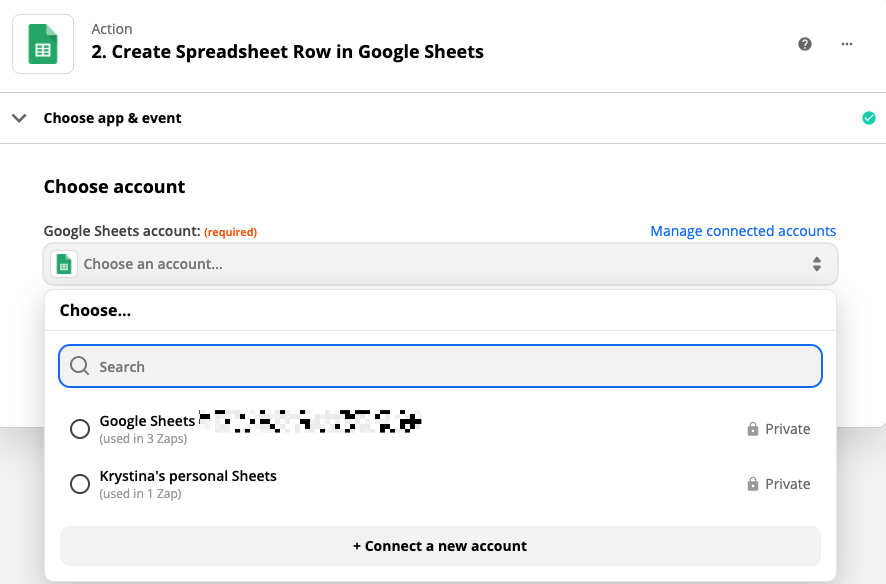This screenshot has height=584, width=886.
Task: Choose the "Krystina's personal Sheets" option label
Action: (188, 476)
